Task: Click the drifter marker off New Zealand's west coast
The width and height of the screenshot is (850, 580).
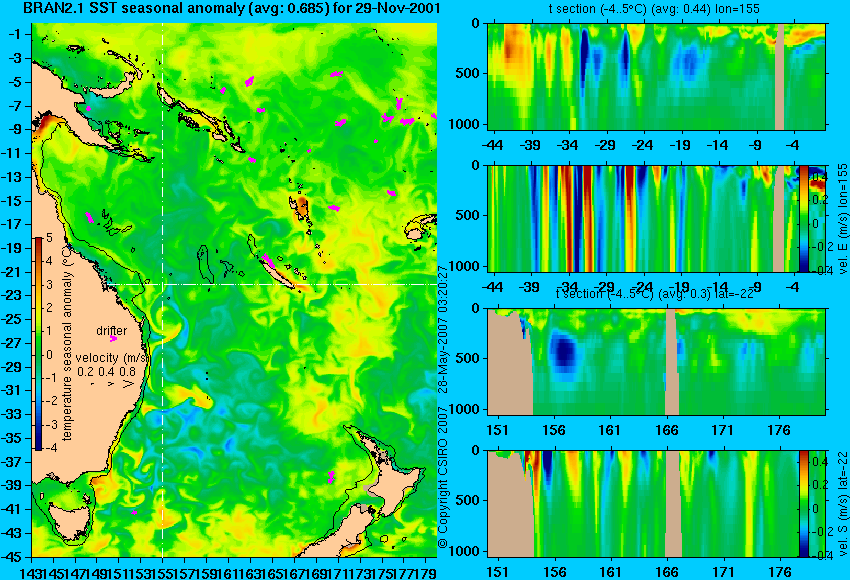Action: click(331, 477)
